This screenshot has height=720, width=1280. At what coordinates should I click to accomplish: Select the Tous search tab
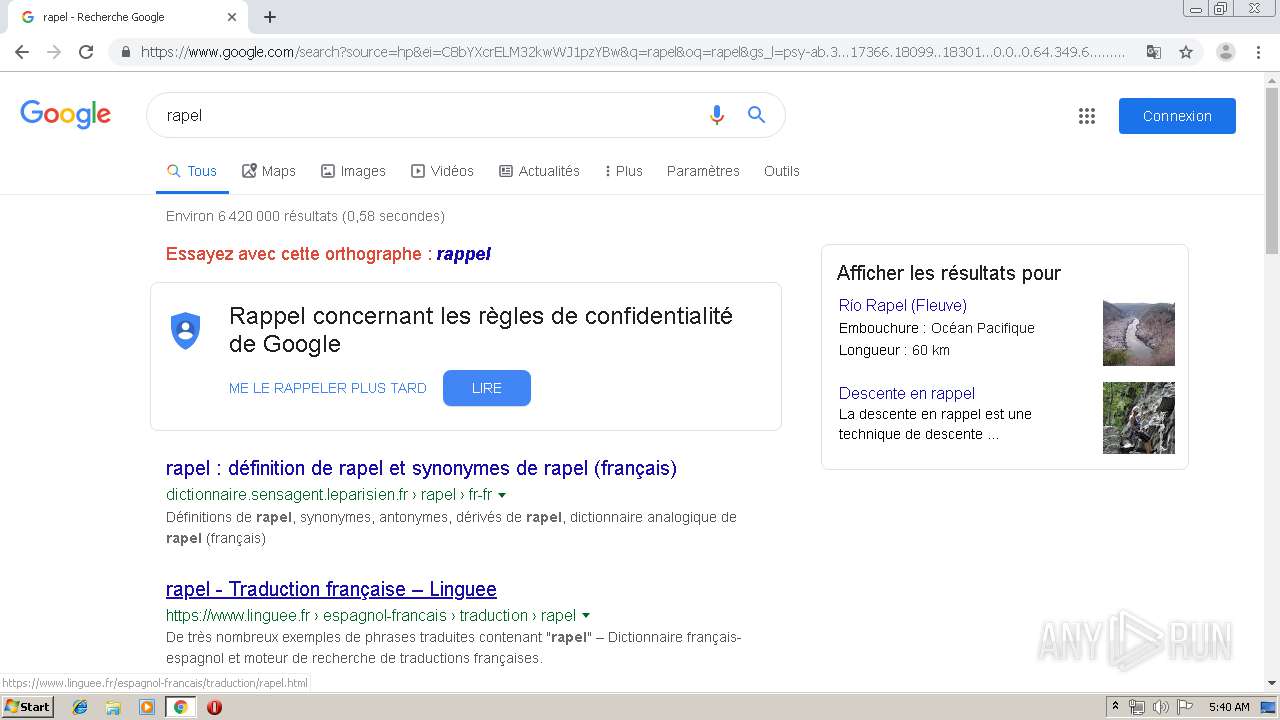(x=192, y=171)
